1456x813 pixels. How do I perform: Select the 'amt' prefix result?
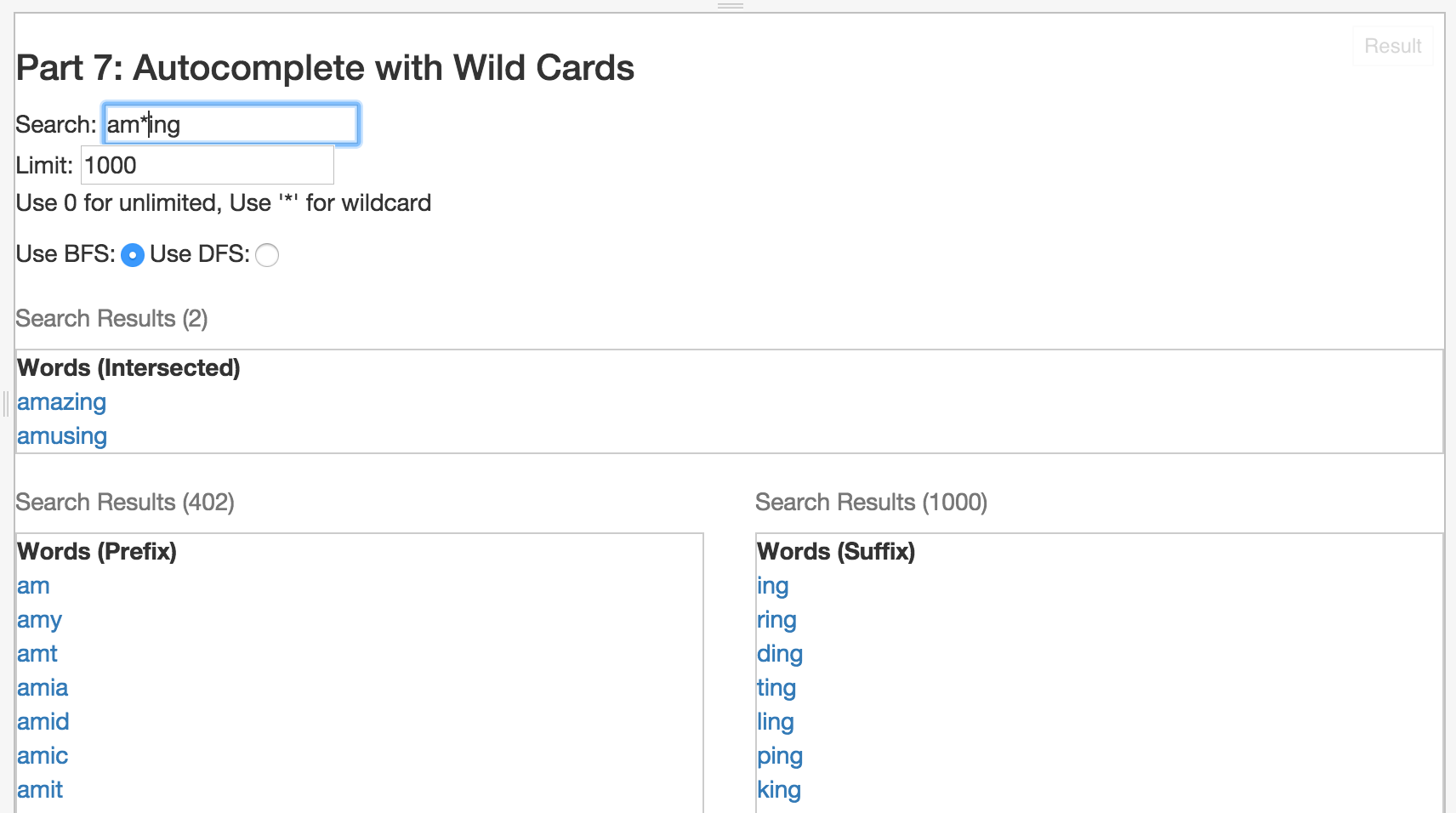click(37, 654)
